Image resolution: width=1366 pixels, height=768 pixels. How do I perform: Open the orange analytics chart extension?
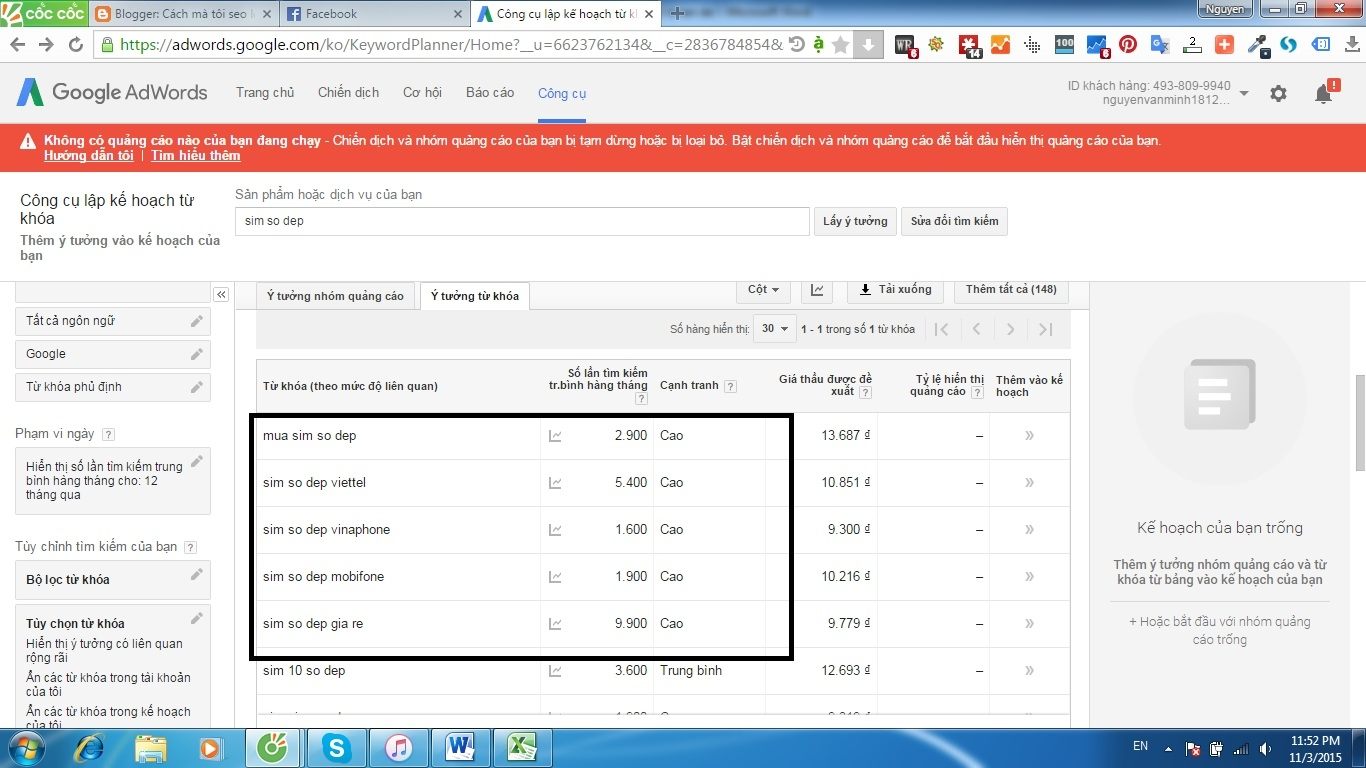point(1001,45)
